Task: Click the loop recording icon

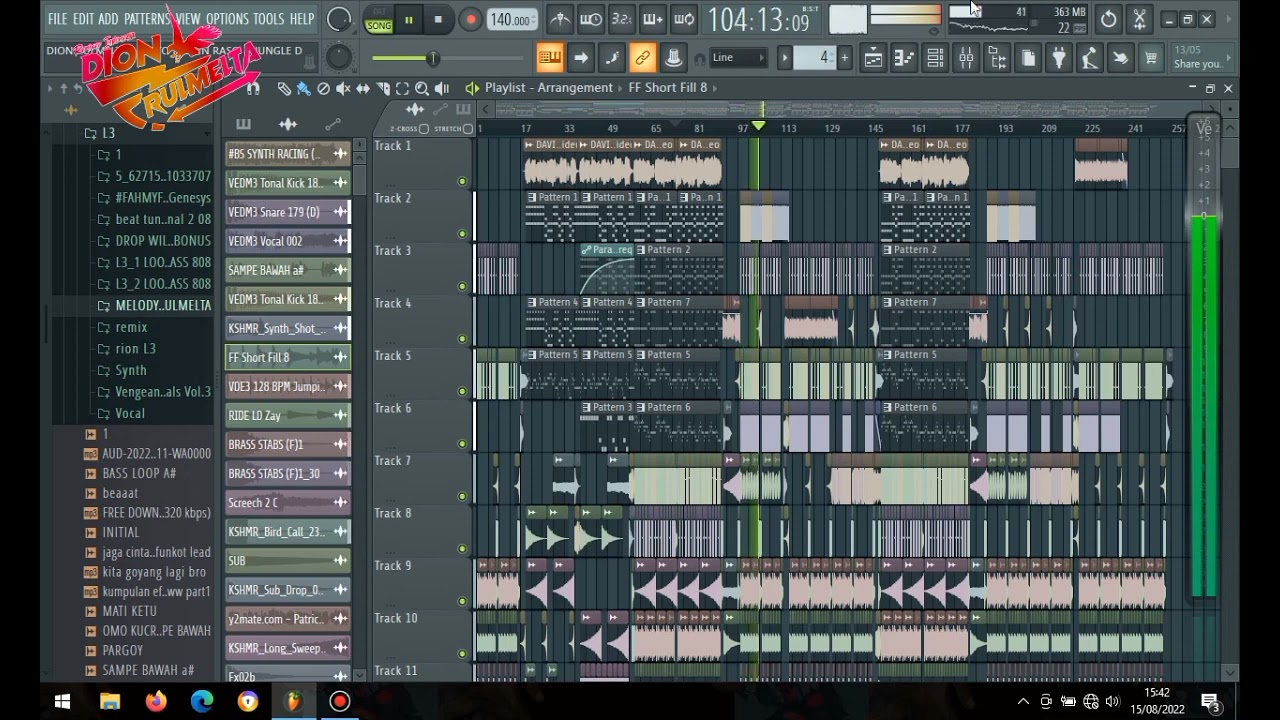Action: click(684, 19)
